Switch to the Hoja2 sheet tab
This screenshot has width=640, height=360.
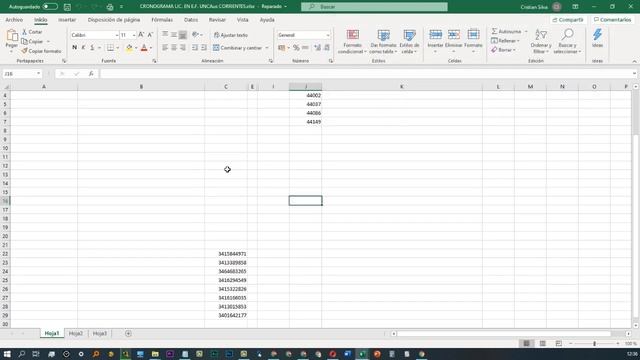(x=76, y=333)
